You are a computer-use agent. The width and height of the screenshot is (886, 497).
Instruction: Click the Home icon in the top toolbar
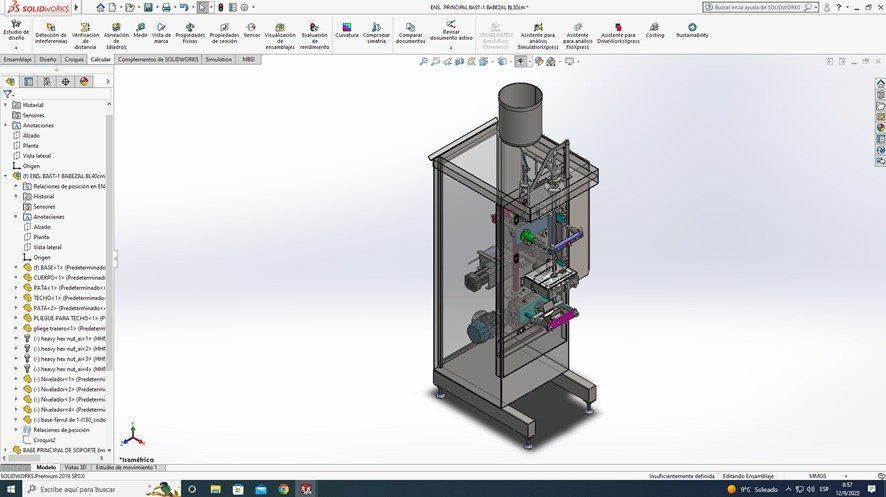click(101, 7)
